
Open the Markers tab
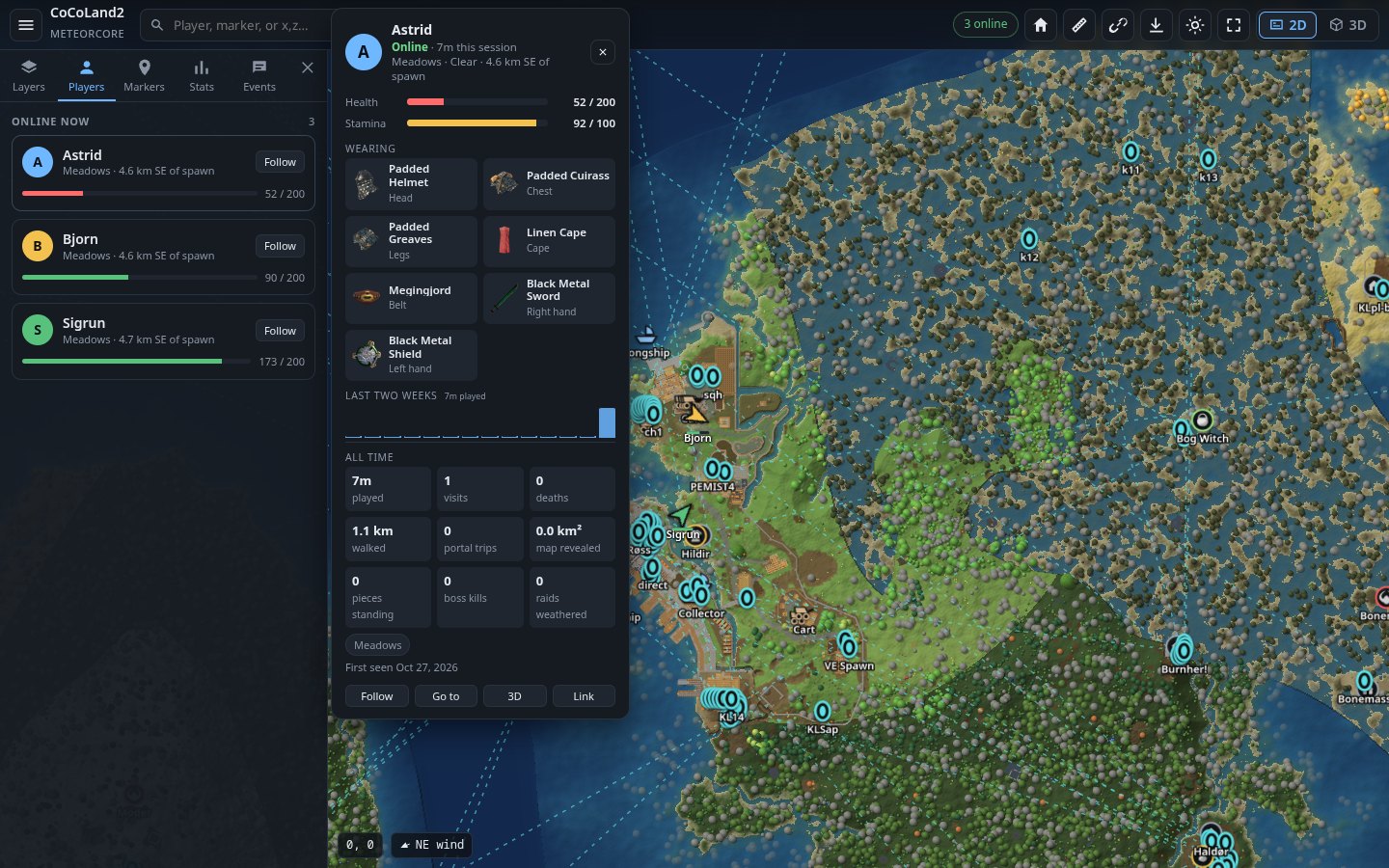[144, 75]
